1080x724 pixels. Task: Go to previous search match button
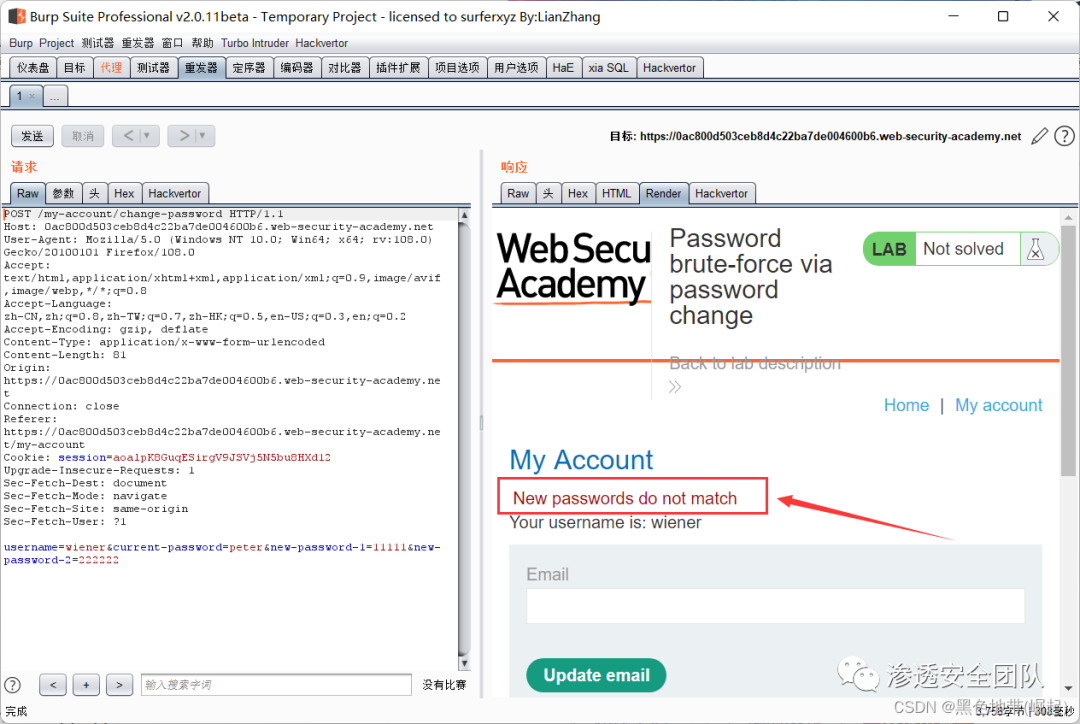(x=53, y=685)
